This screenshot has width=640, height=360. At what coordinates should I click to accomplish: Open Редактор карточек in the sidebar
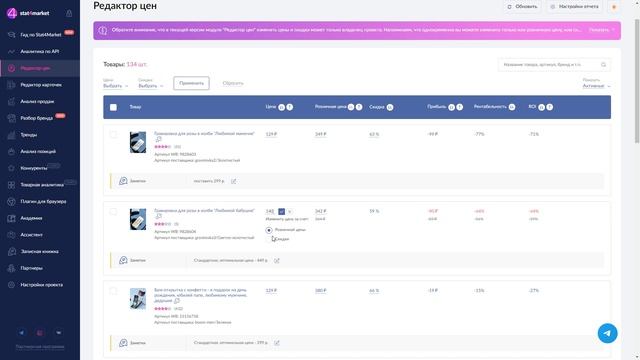point(41,85)
